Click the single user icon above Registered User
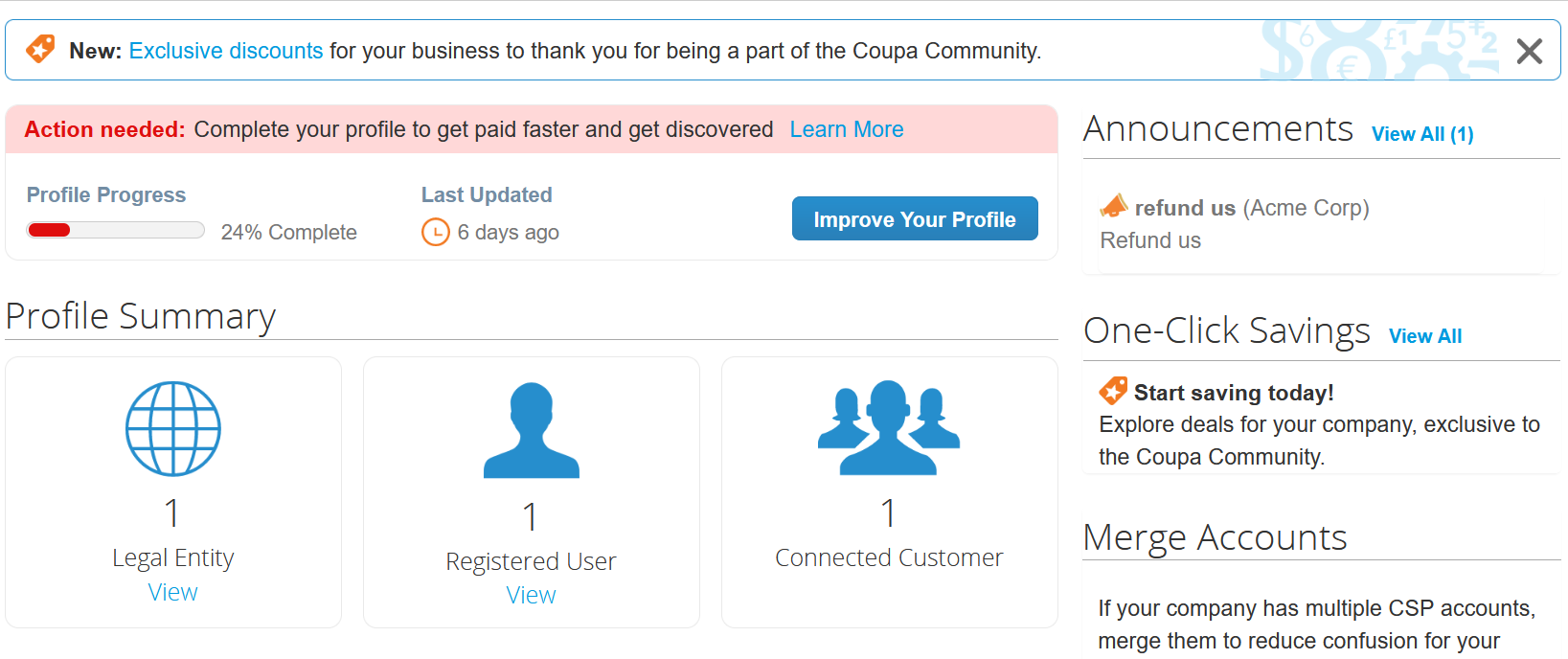Image resolution: width=1568 pixels, height=659 pixels. point(532,430)
